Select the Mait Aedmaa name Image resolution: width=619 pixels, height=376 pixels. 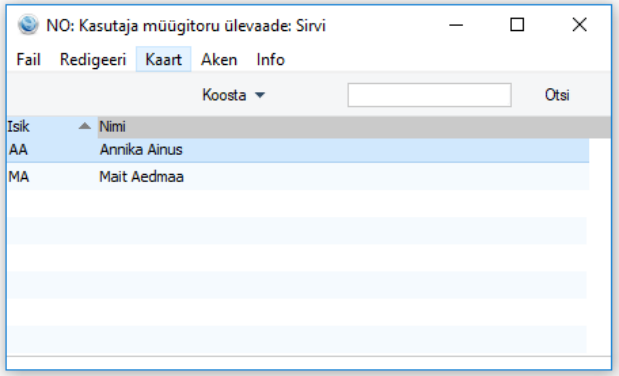[141, 177]
